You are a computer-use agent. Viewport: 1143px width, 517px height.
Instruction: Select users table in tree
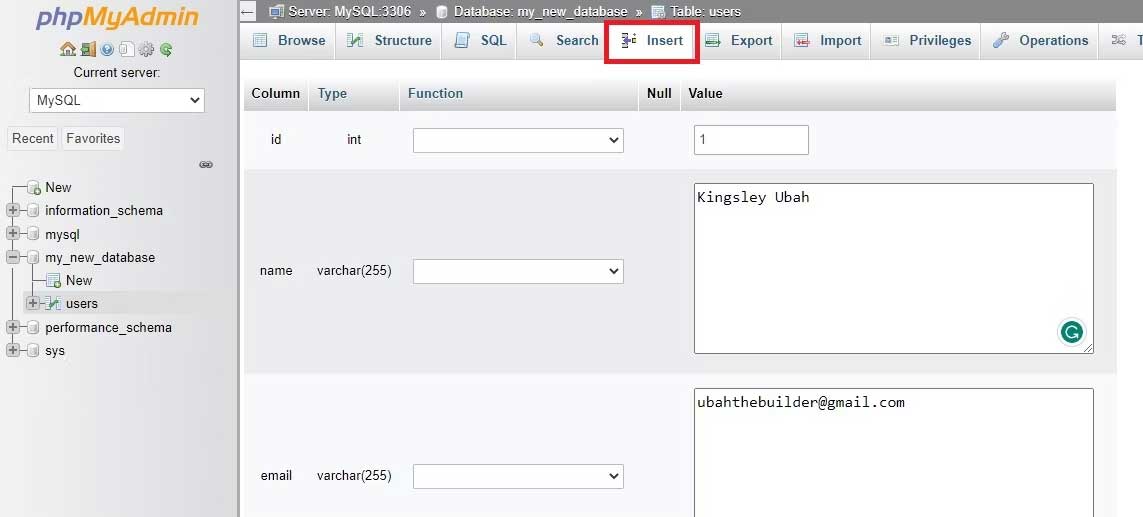[82, 303]
